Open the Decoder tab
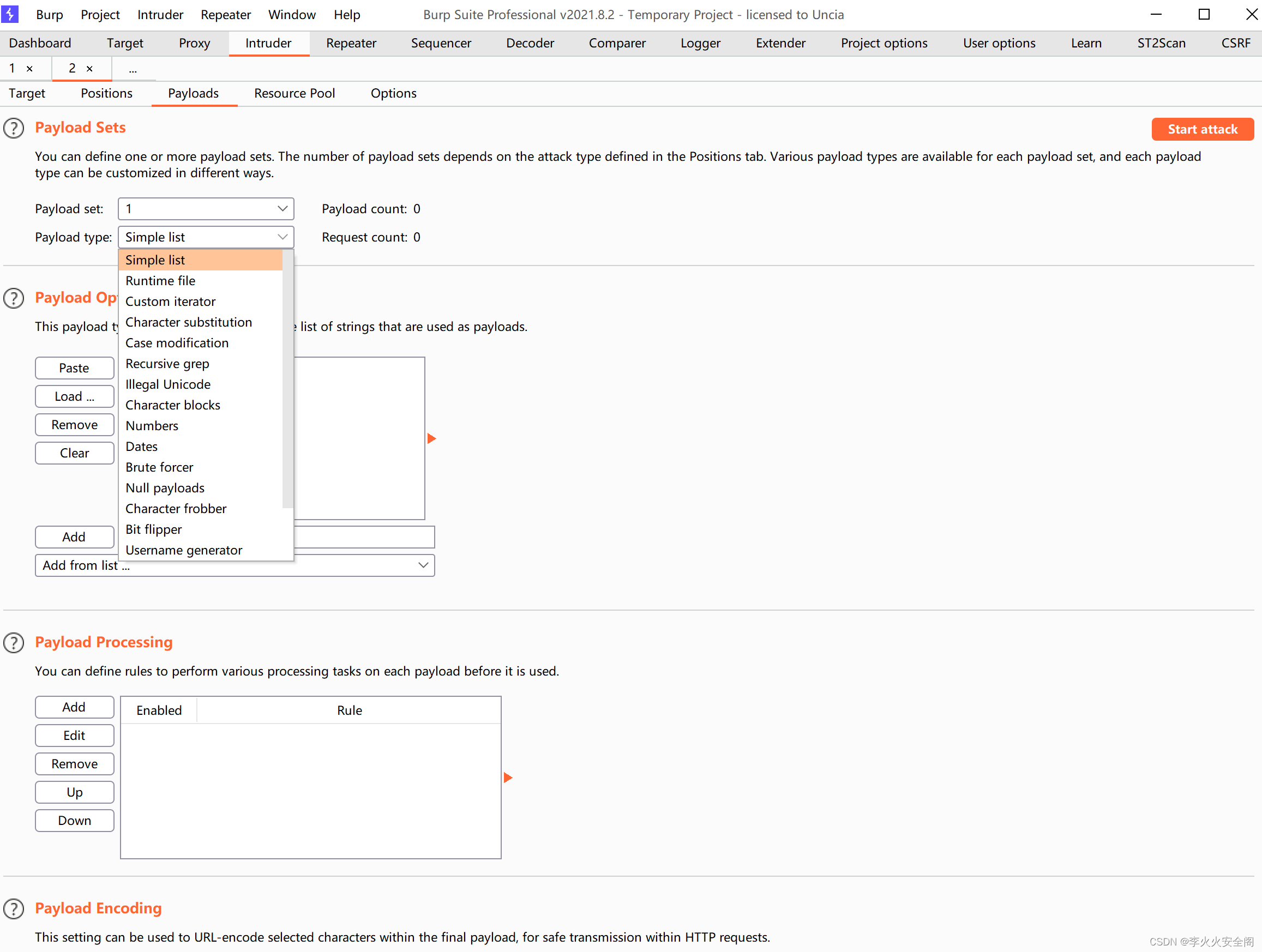This screenshot has width=1262, height=952. pyautogui.click(x=530, y=44)
